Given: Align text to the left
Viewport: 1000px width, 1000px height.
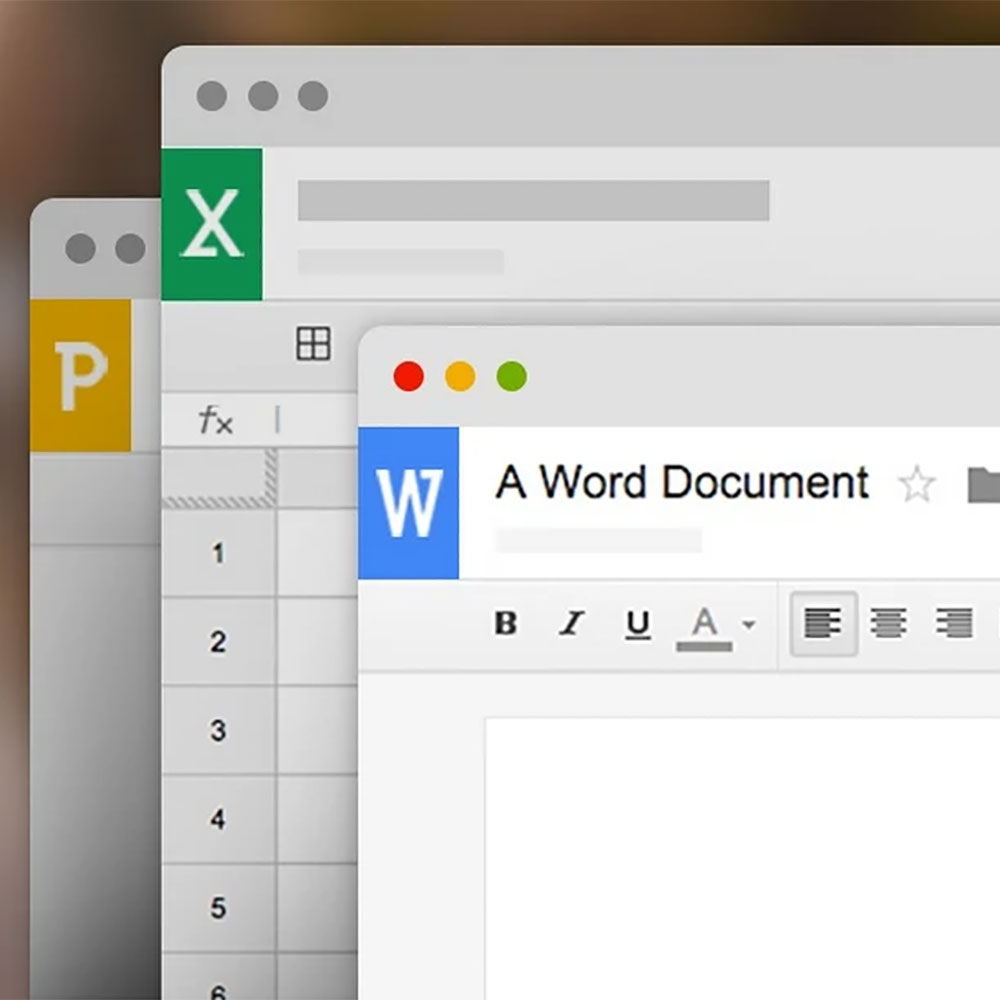Looking at the screenshot, I should point(823,623).
